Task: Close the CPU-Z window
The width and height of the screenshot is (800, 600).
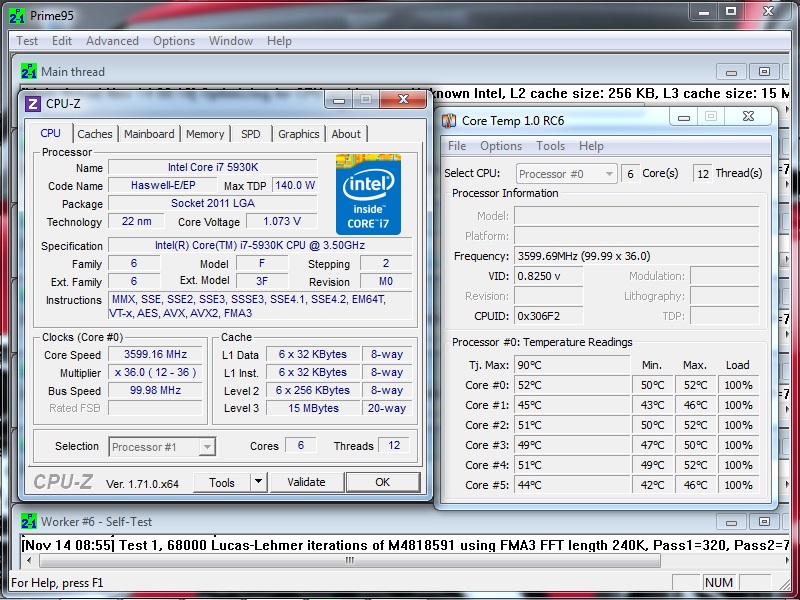Action: 403,99
